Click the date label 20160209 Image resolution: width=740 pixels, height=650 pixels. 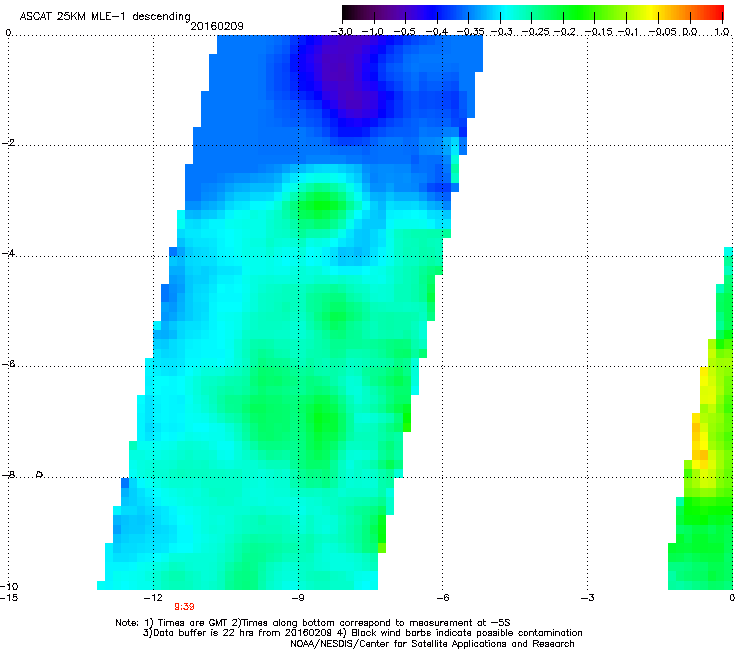pyautogui.click(x=217, y=26)
